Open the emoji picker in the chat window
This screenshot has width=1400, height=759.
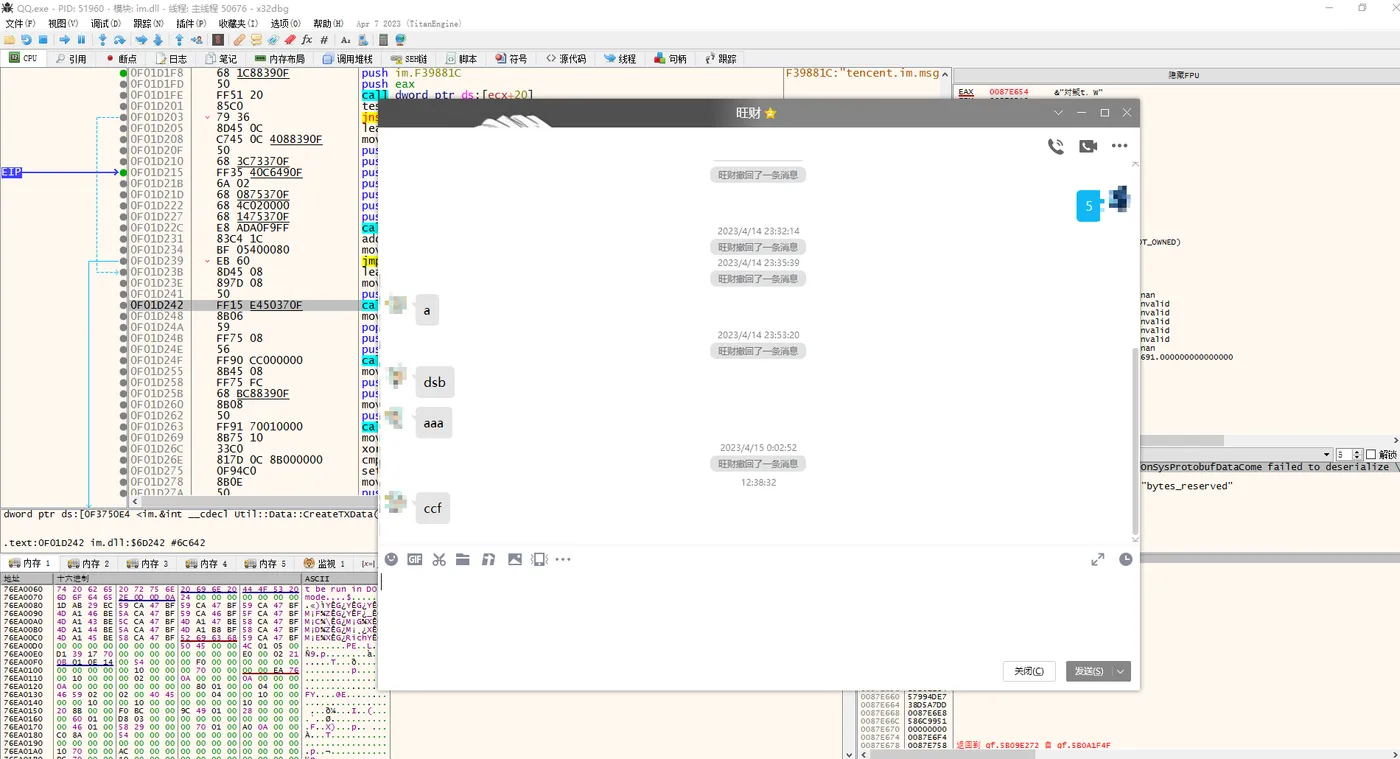[x=391, y=559]
